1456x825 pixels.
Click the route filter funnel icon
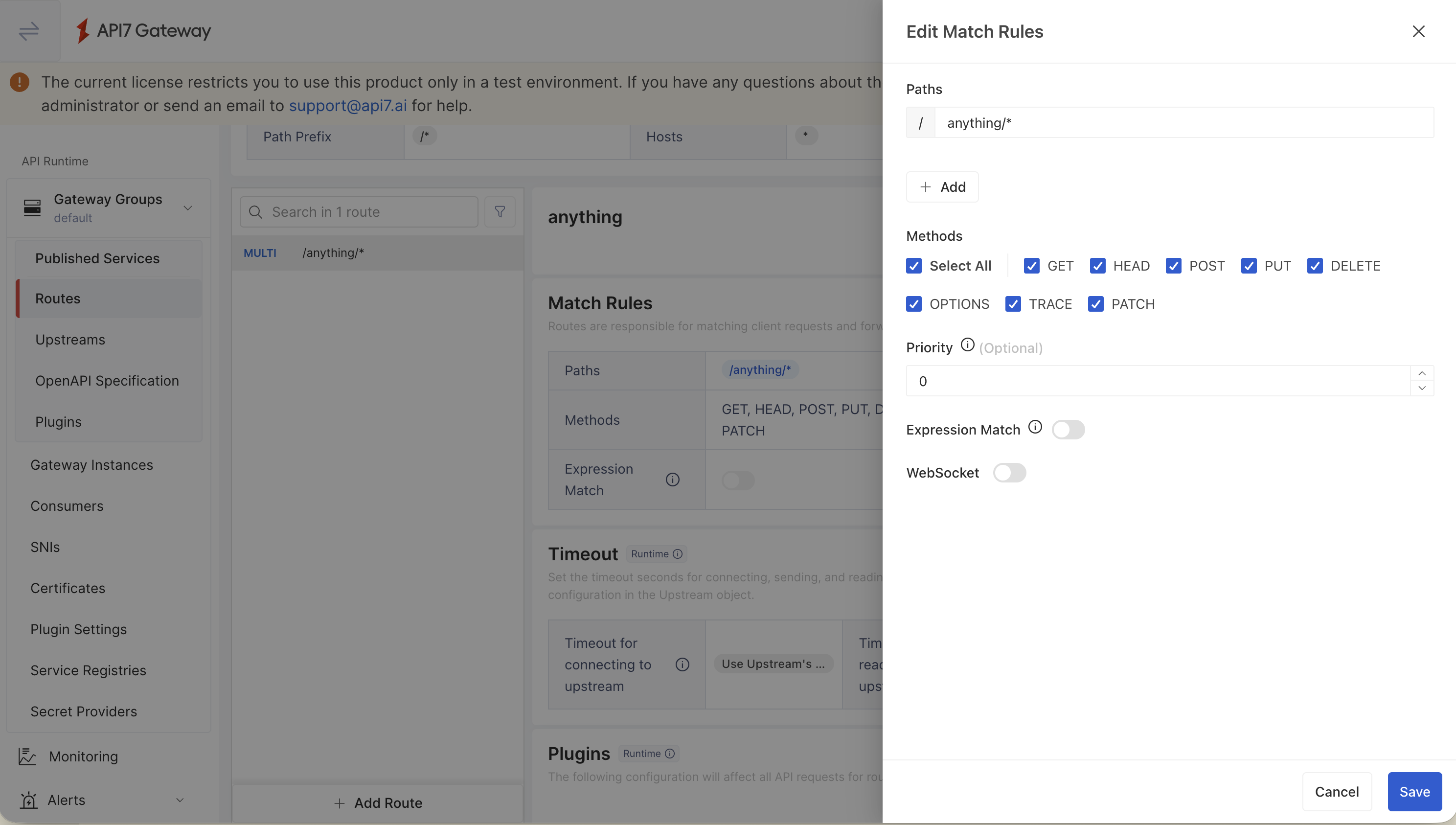point(500,212)
